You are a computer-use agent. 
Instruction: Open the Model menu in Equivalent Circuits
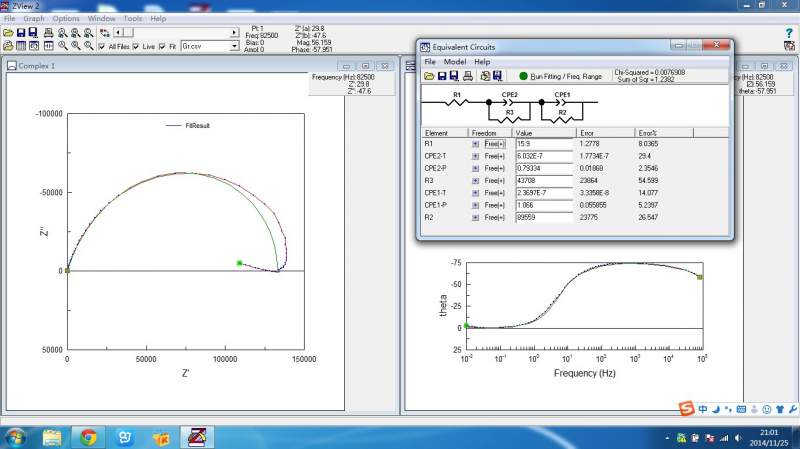[x=455, y=62]
